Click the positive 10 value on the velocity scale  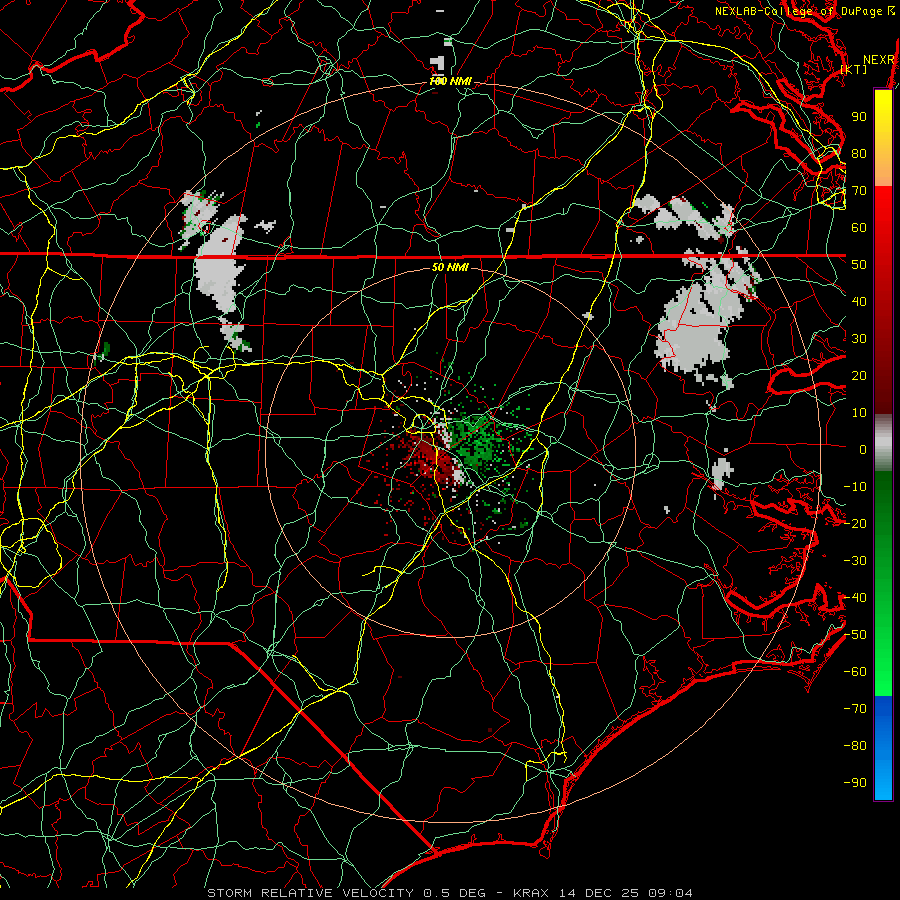(x=859, y=413)
